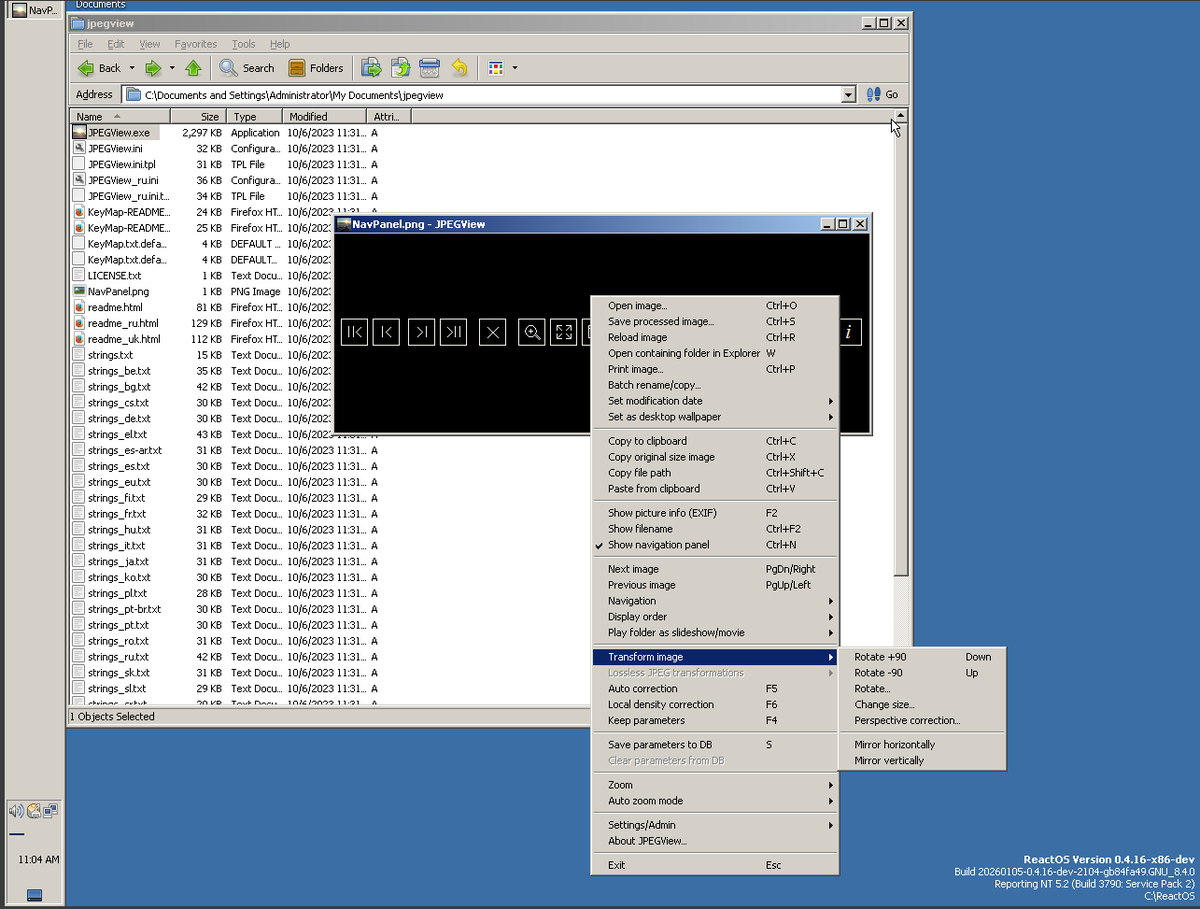Screen dimensions: 1200x909
Task: Choose Rotate +90 from the Transform submenu
Action: click(880, 656)
